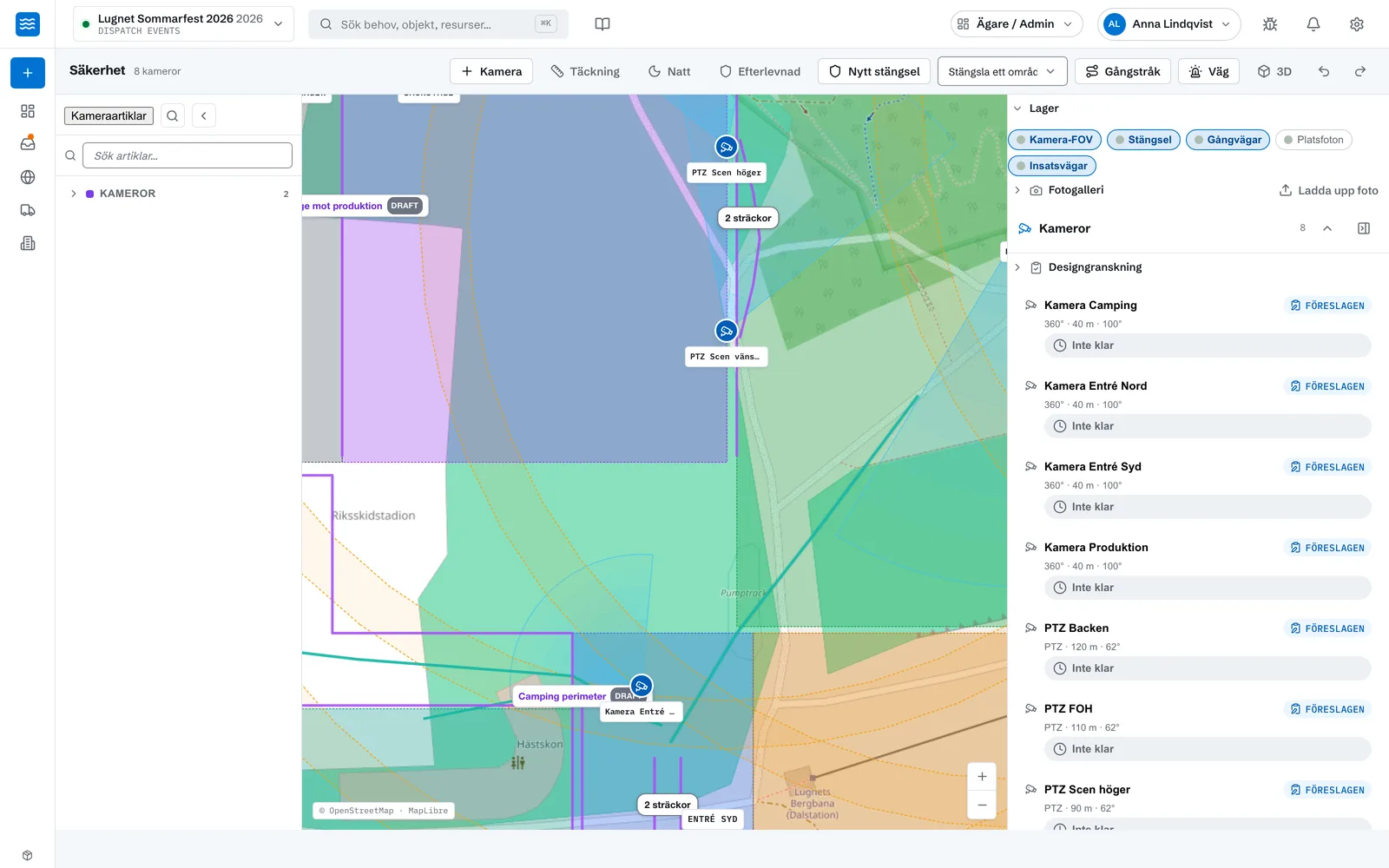The width and height of the screenshot is (1389, 868).
Task: Select the PTZ Scen höger camera marker on map
Action: 727,147
